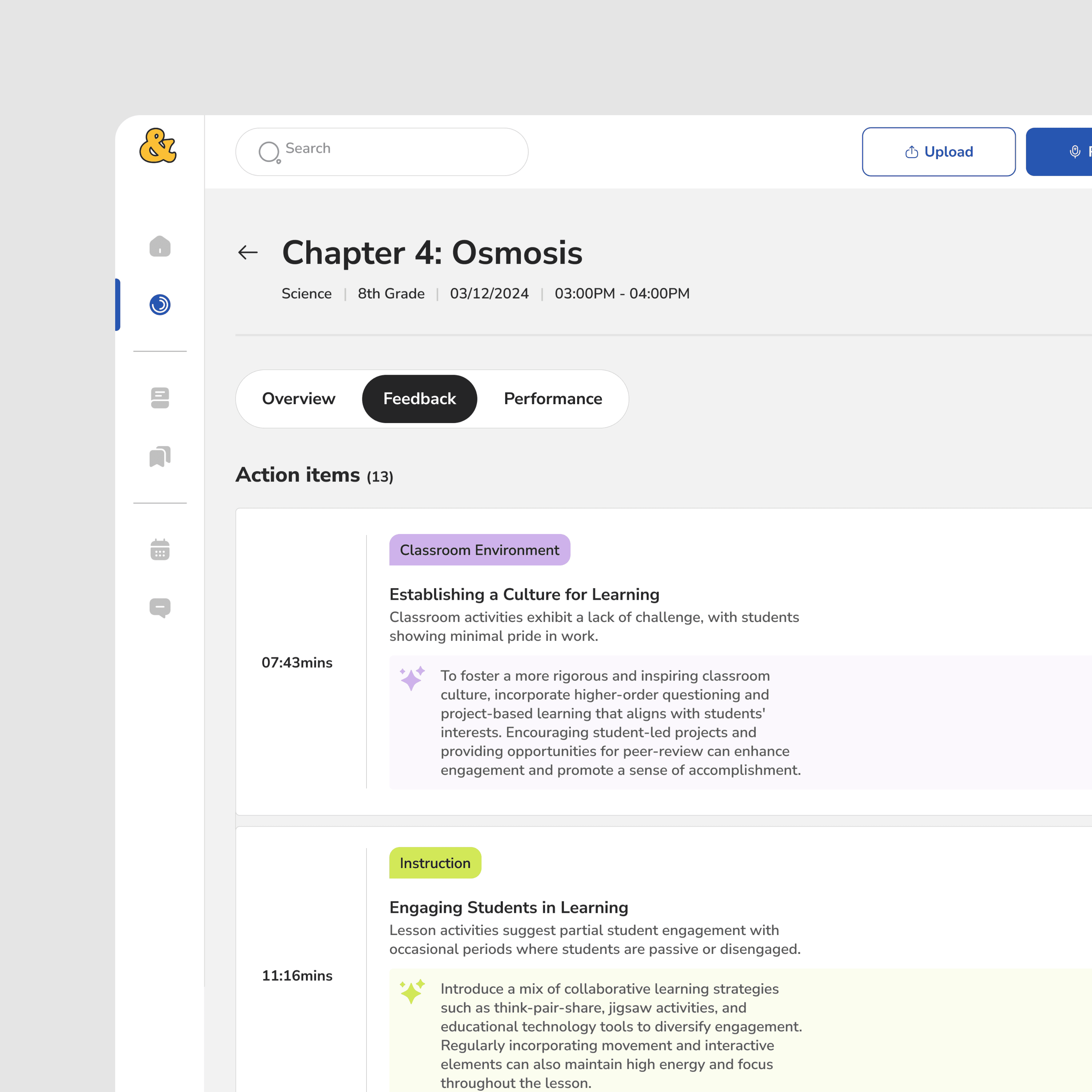The image size is (1092, 1092).
Task: Click the green sparkle suggestion icon
Action: 412,991
